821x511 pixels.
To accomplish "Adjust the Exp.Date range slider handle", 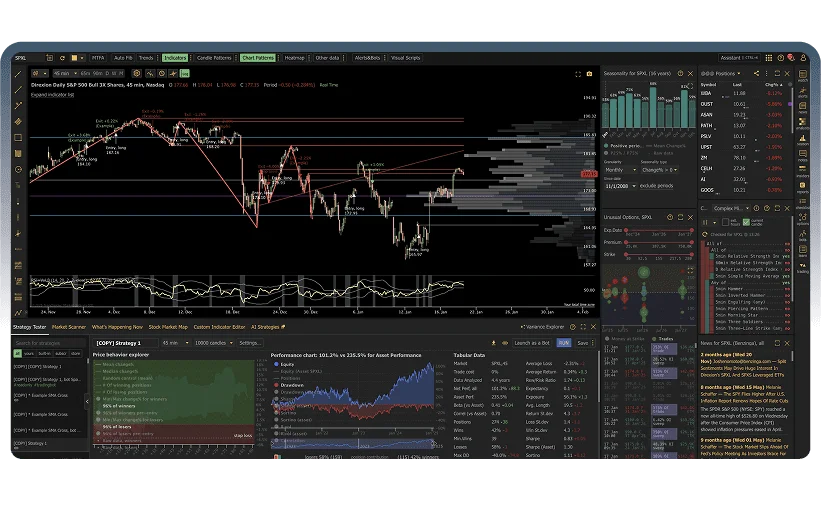I will (626, 230).
